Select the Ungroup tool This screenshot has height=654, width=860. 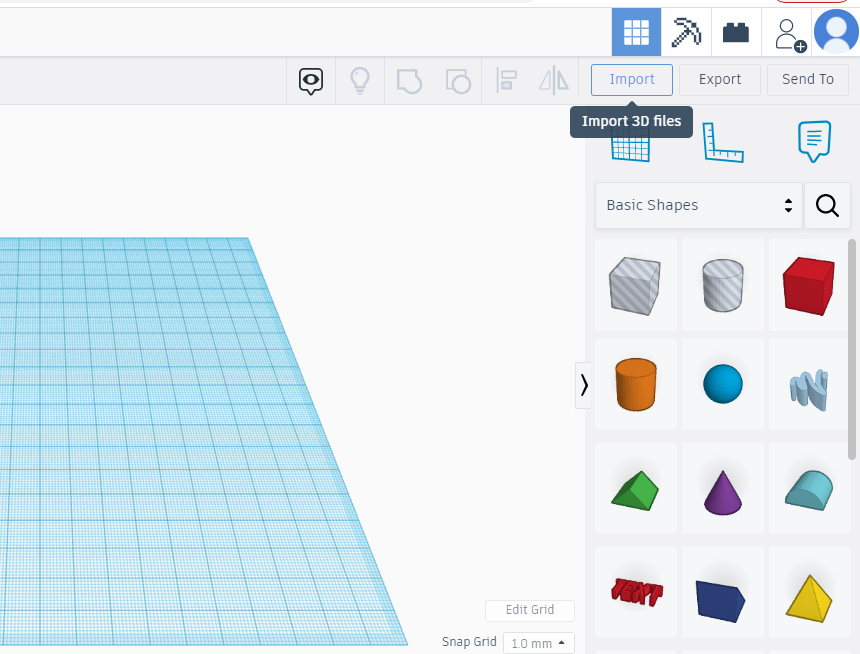coord(457,80)
